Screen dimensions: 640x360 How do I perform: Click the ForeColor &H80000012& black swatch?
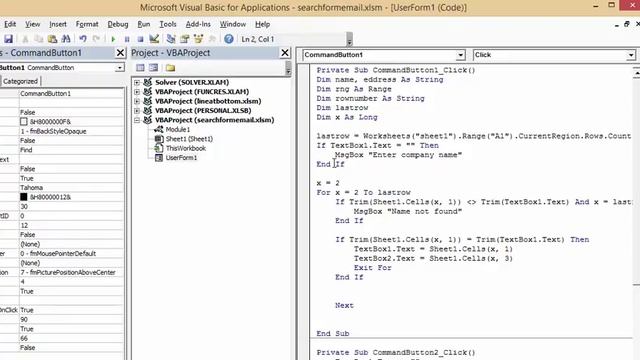24,197
